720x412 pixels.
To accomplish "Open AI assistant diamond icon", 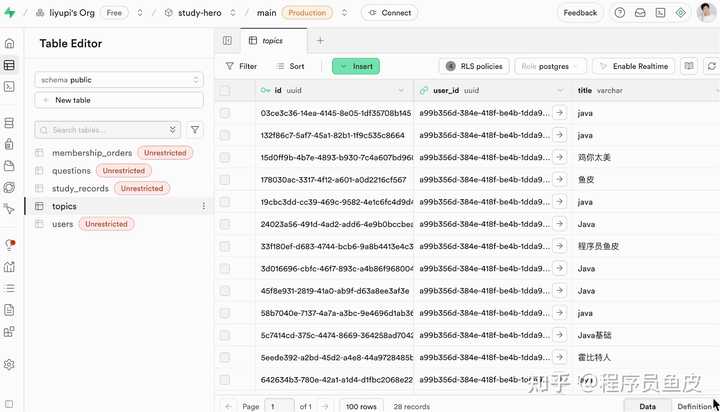I will point(681,13).
